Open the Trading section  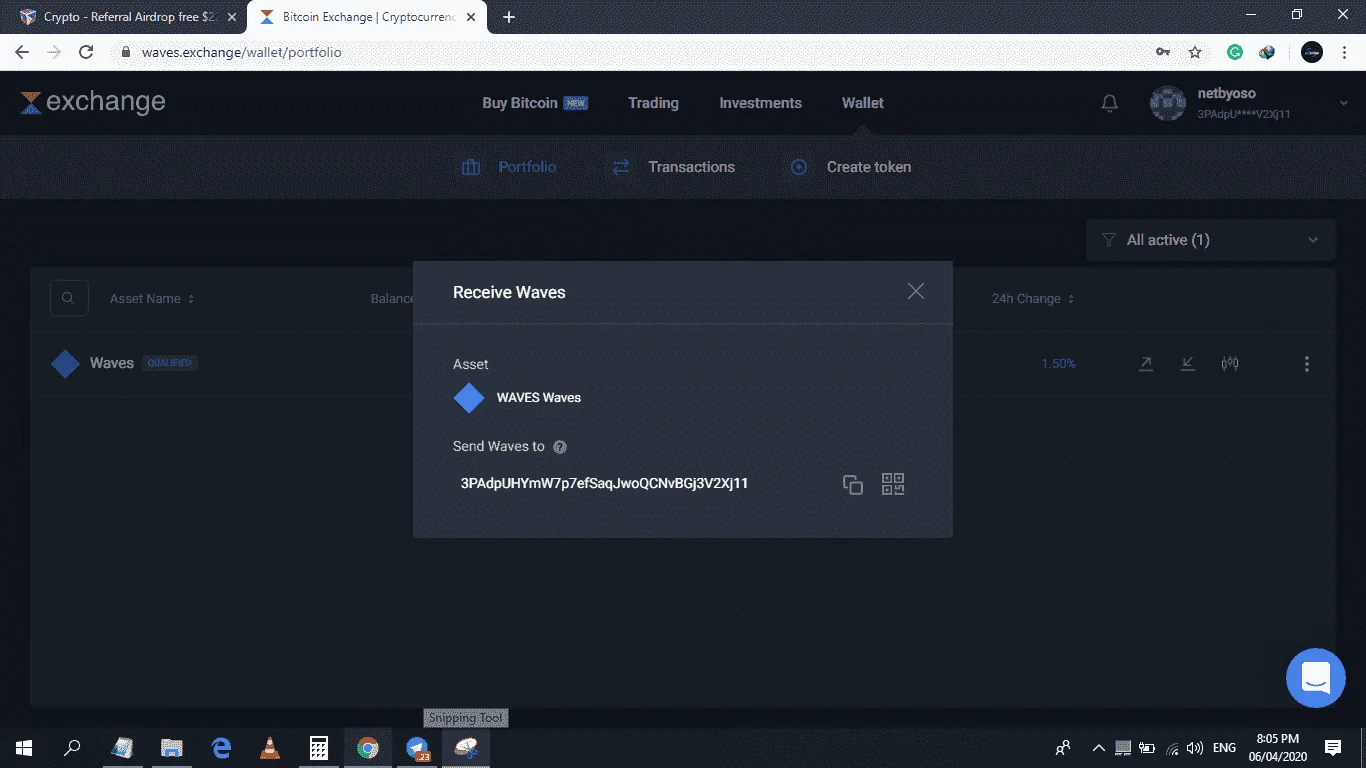pos(653,103)
